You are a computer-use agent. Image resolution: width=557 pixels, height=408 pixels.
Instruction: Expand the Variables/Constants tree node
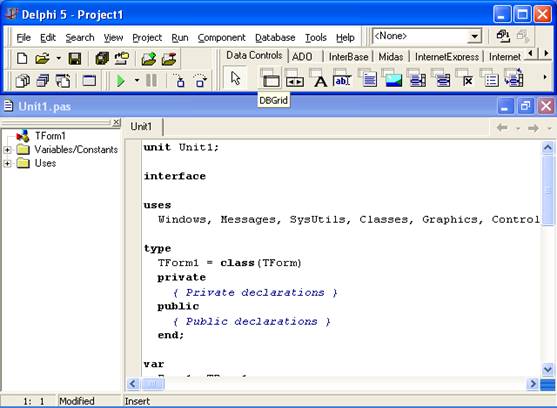(x=7, y=150)
